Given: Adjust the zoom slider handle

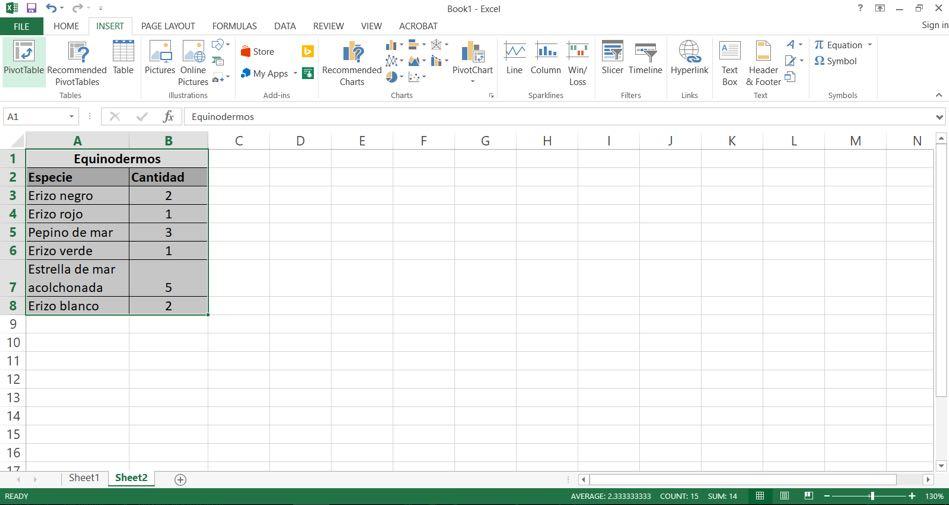Looking at the screenshot, I should [x=872, y=496].
